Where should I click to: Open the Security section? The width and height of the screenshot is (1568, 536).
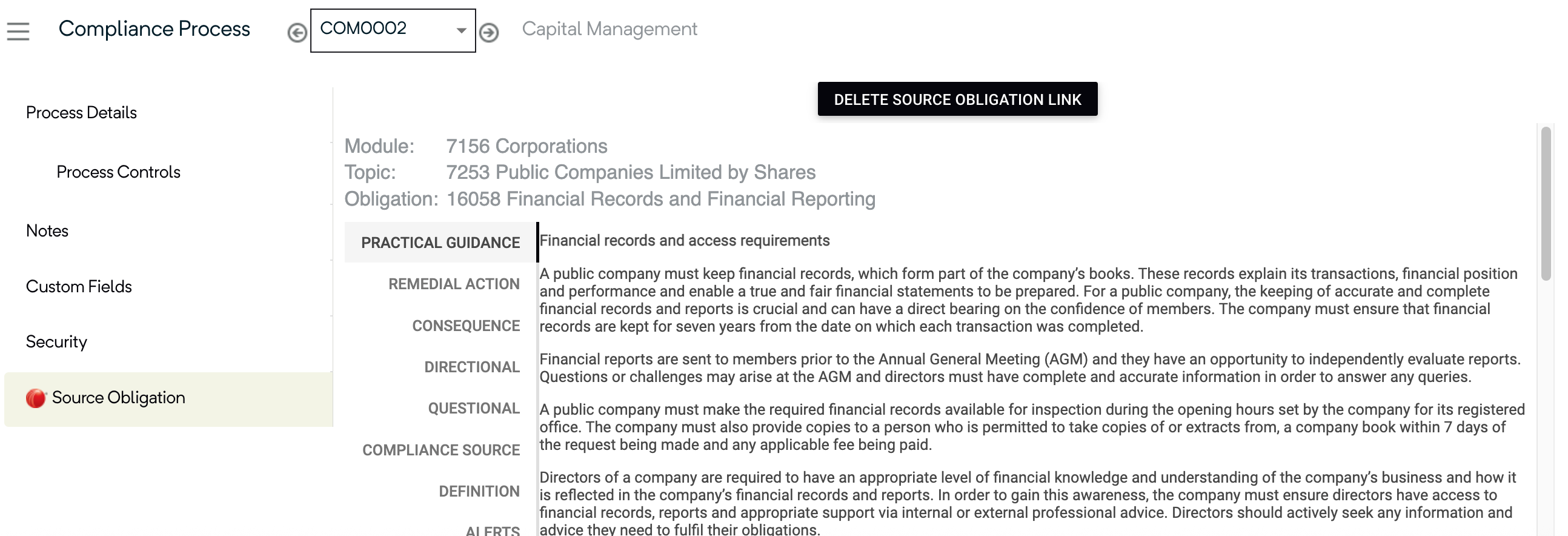(56, 342)
